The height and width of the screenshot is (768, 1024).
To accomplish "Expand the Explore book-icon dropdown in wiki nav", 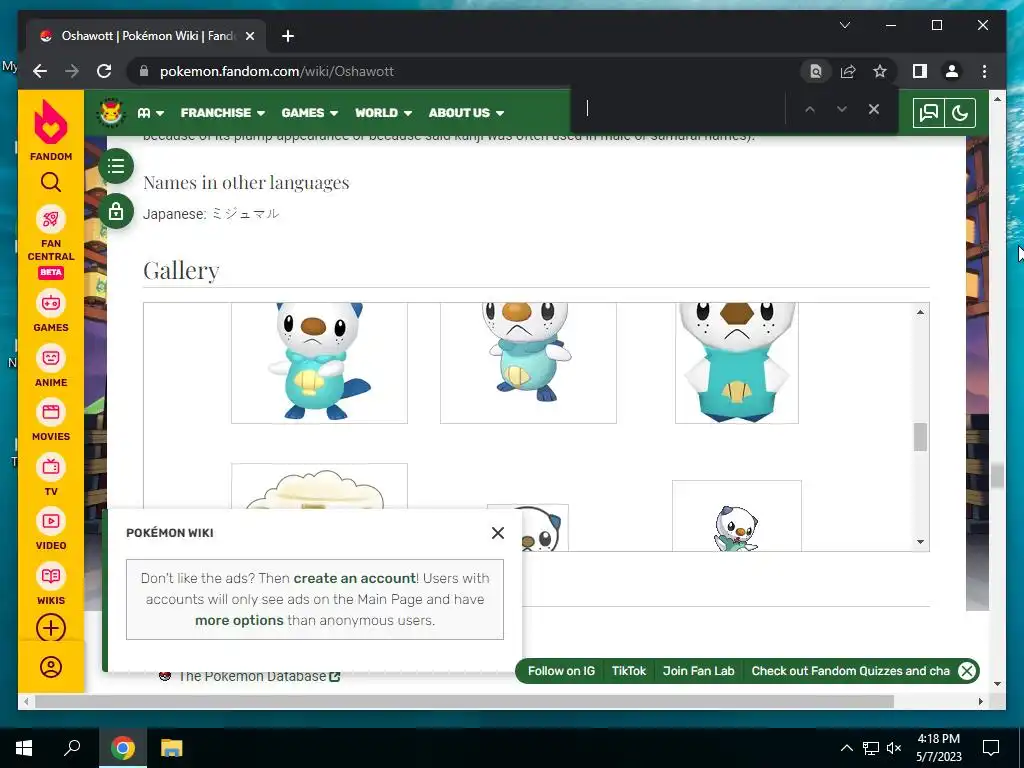I will pos(150,113).
